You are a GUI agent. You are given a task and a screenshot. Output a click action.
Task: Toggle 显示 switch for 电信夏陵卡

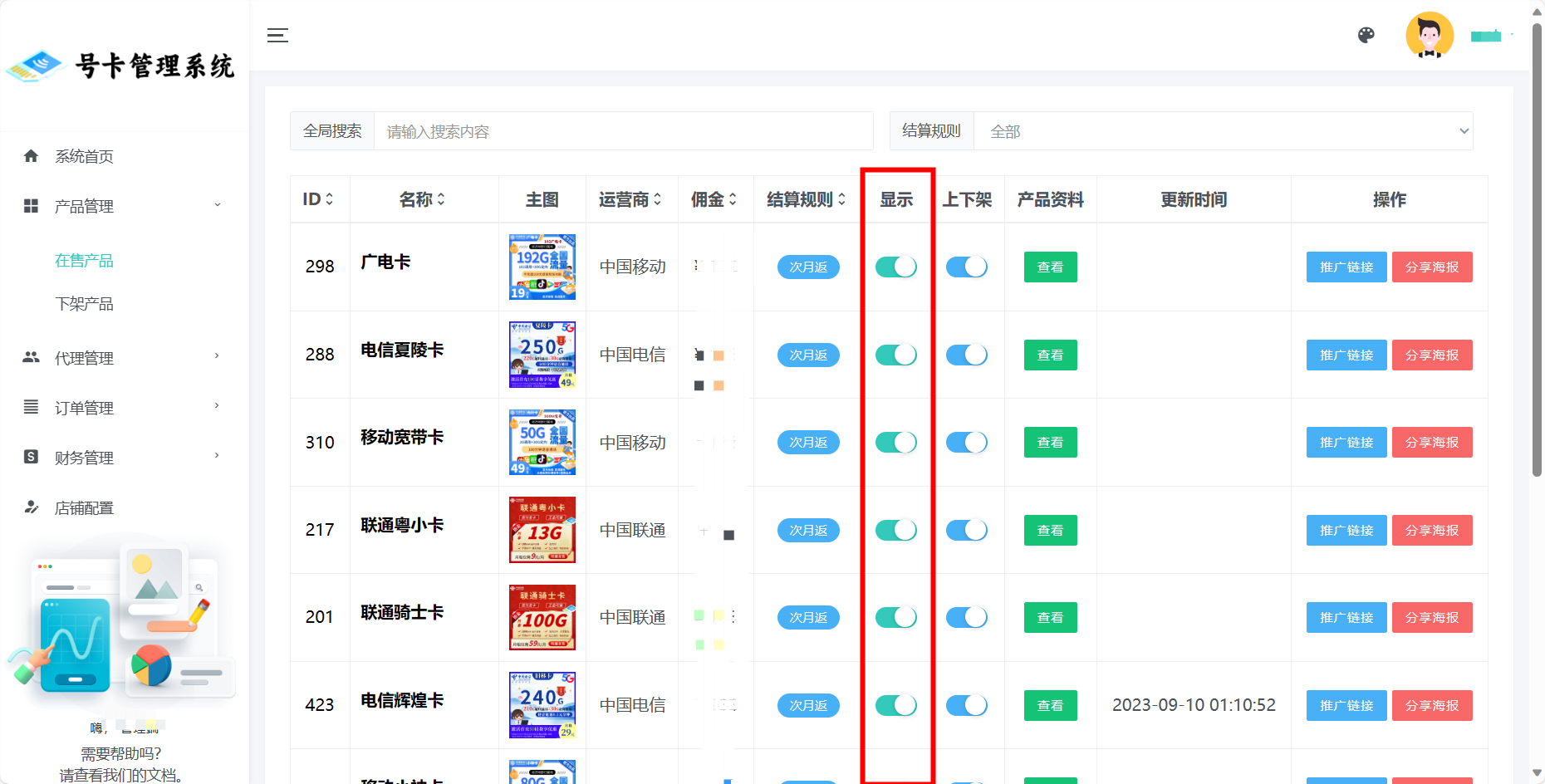click(896, 355)
